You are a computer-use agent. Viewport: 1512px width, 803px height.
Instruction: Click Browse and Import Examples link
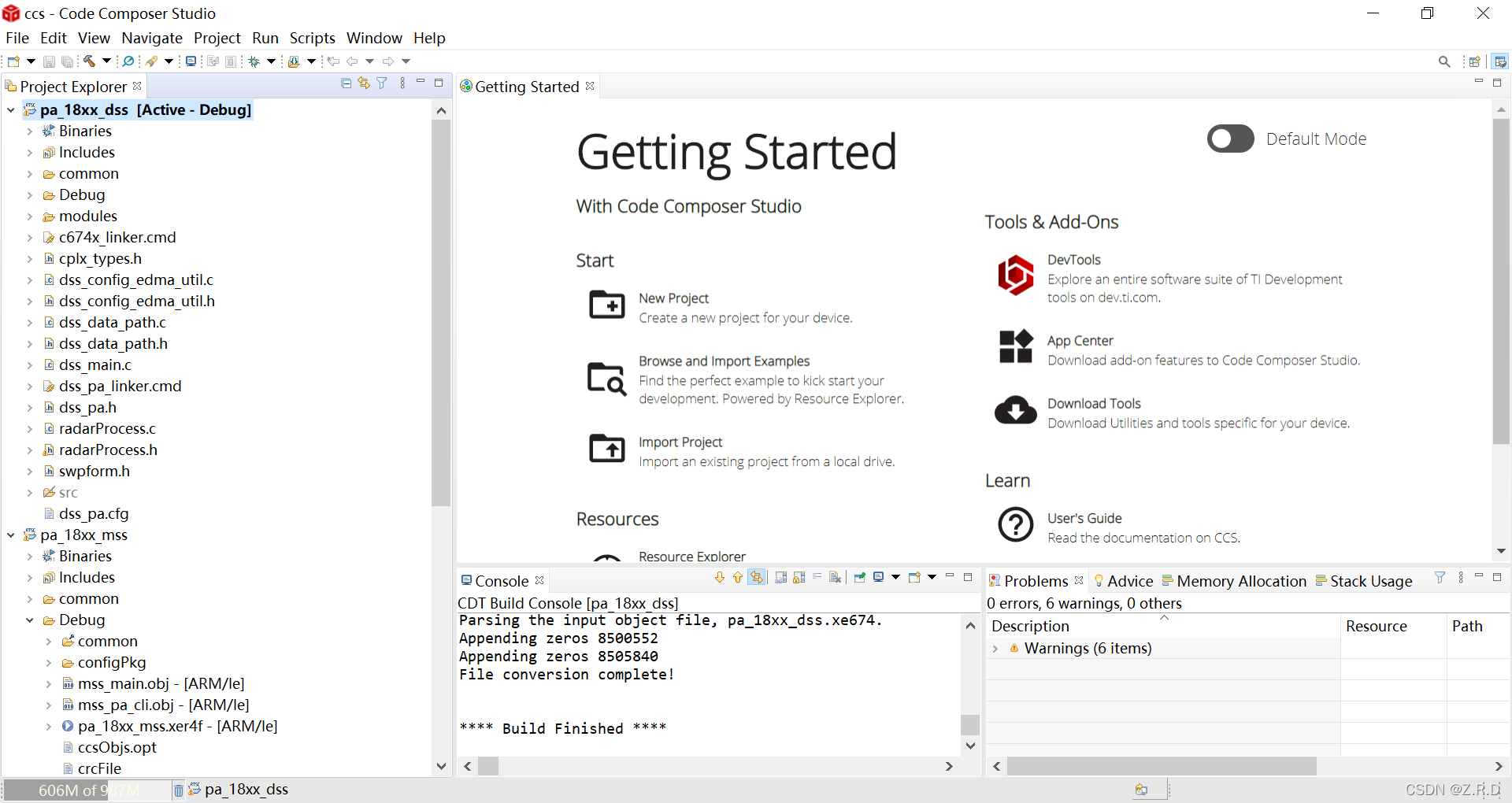(x=724, y=361)
